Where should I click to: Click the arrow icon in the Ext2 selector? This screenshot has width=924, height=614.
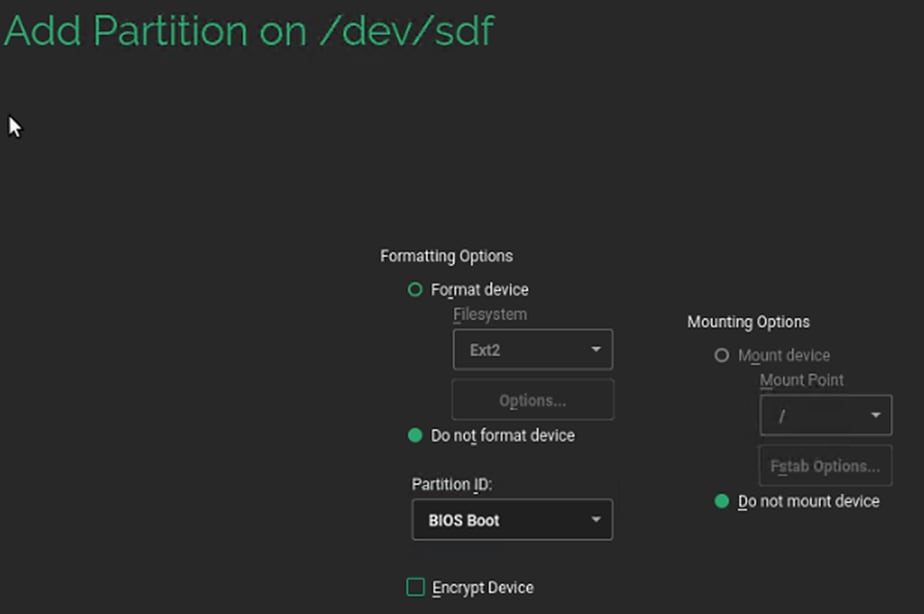596,350
